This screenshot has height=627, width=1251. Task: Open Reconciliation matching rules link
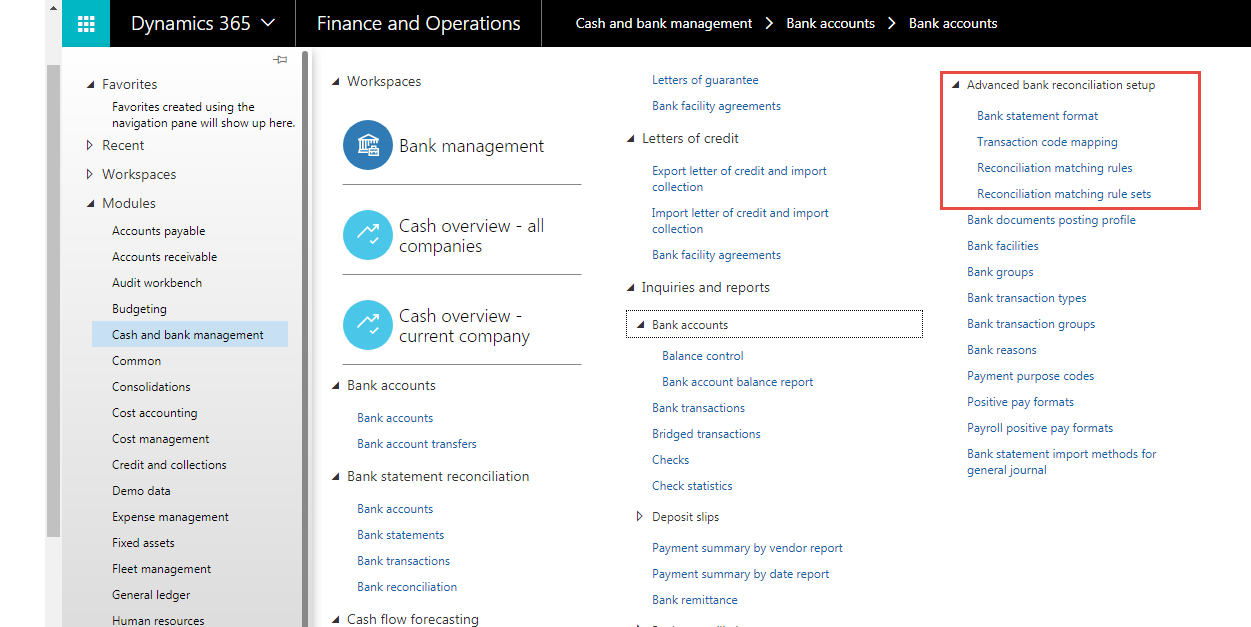pyautogui.click(x=1054, y=168)
